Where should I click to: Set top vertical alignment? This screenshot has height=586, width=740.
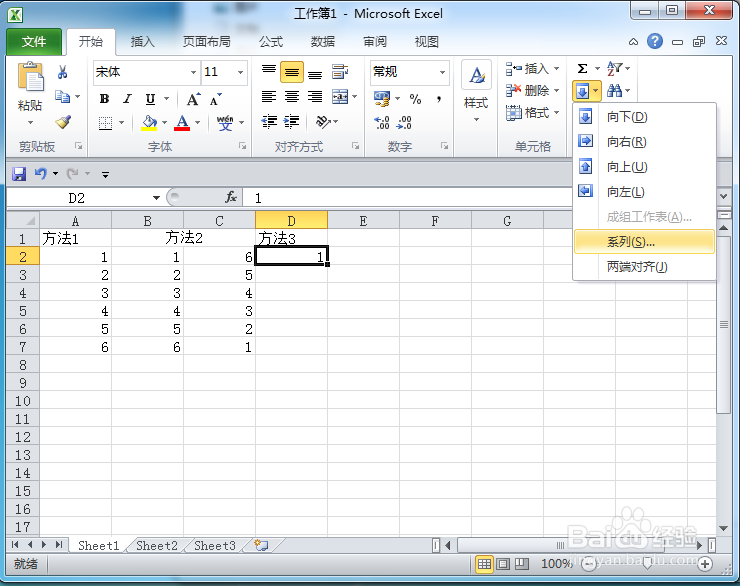(x=269, y=72)
